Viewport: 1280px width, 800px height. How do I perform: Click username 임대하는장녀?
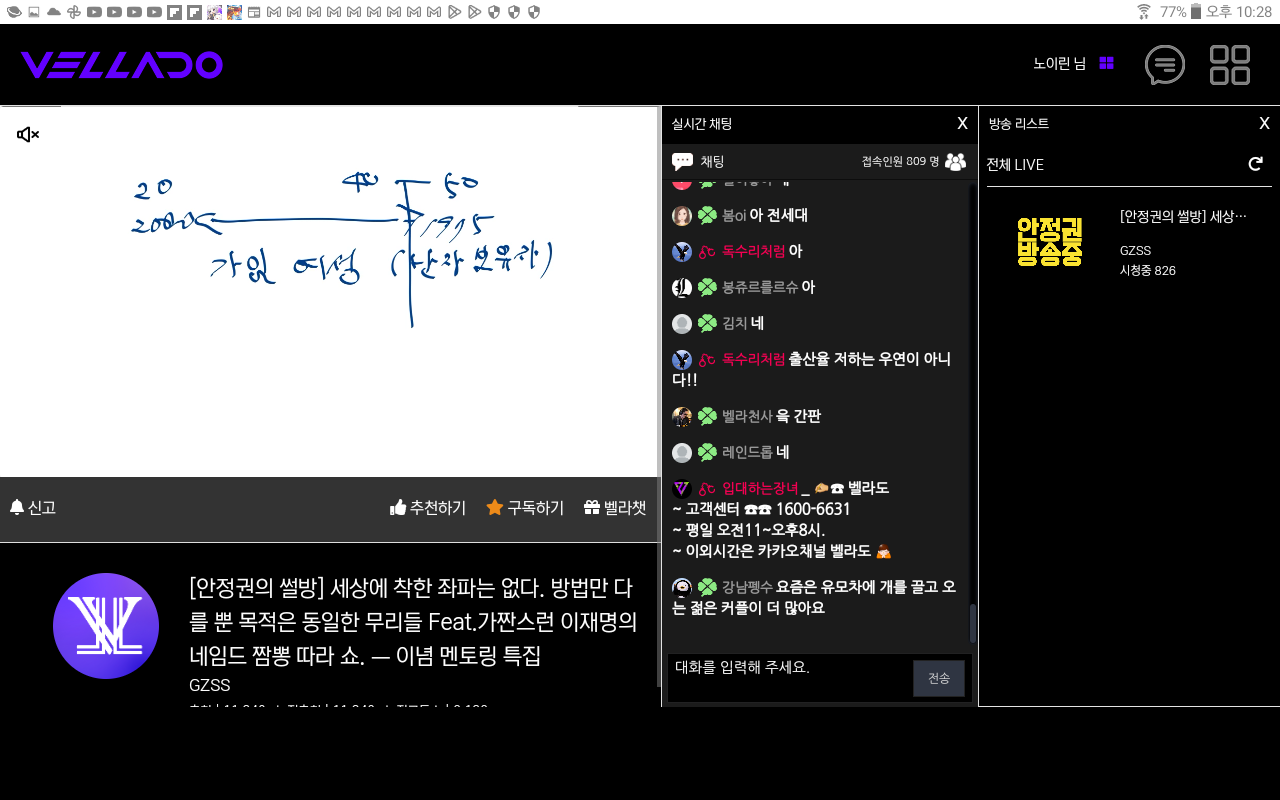[760, 488]
